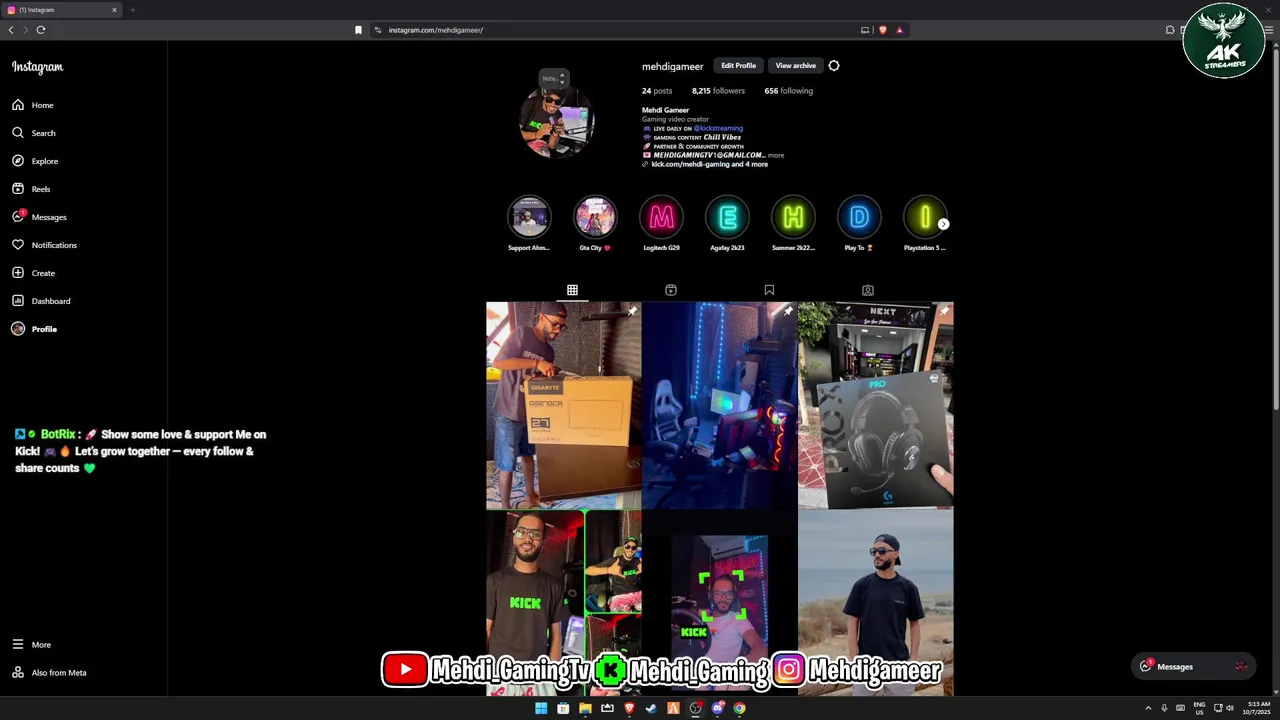Open Brave browser taskbar icon

(x=629, y=708)
